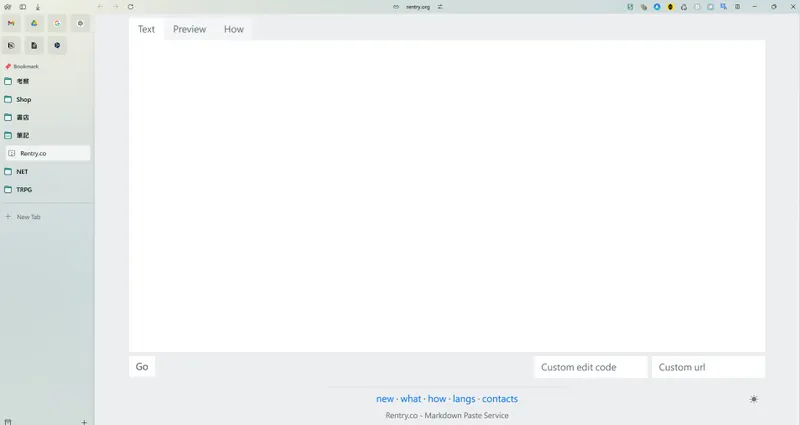The height and width of the screenshot is (425, 800).
Task: Open the 'what' footer link
Action: tap(411, 399)
